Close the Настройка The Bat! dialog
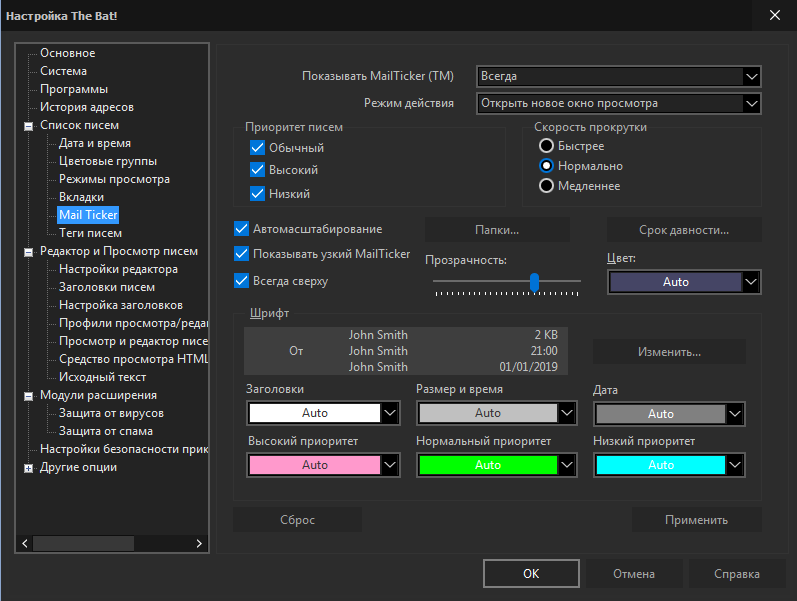 [x=775, y=15]
